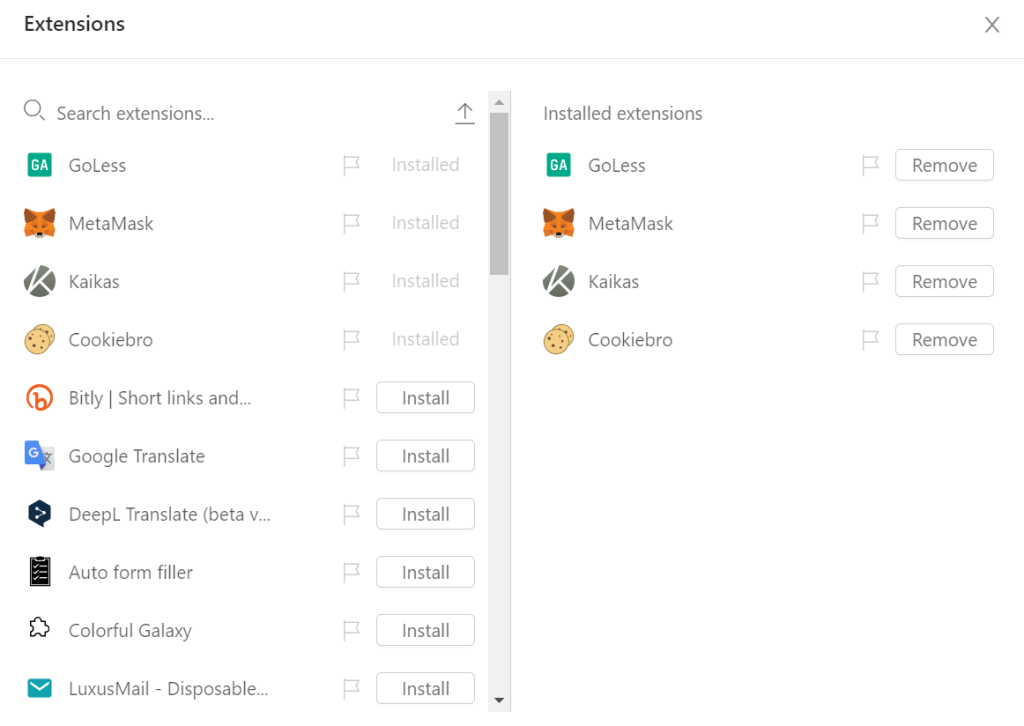Viewport: 1024px width, 726px height.
Task: Click the Colorful Galaxy puzzle icon
Action: coord(39,628)
